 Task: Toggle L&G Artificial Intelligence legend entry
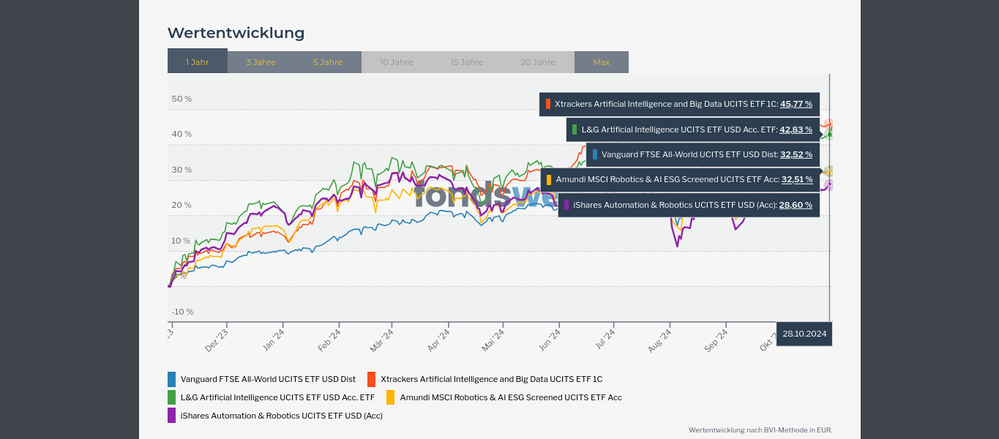coord(277,397)
